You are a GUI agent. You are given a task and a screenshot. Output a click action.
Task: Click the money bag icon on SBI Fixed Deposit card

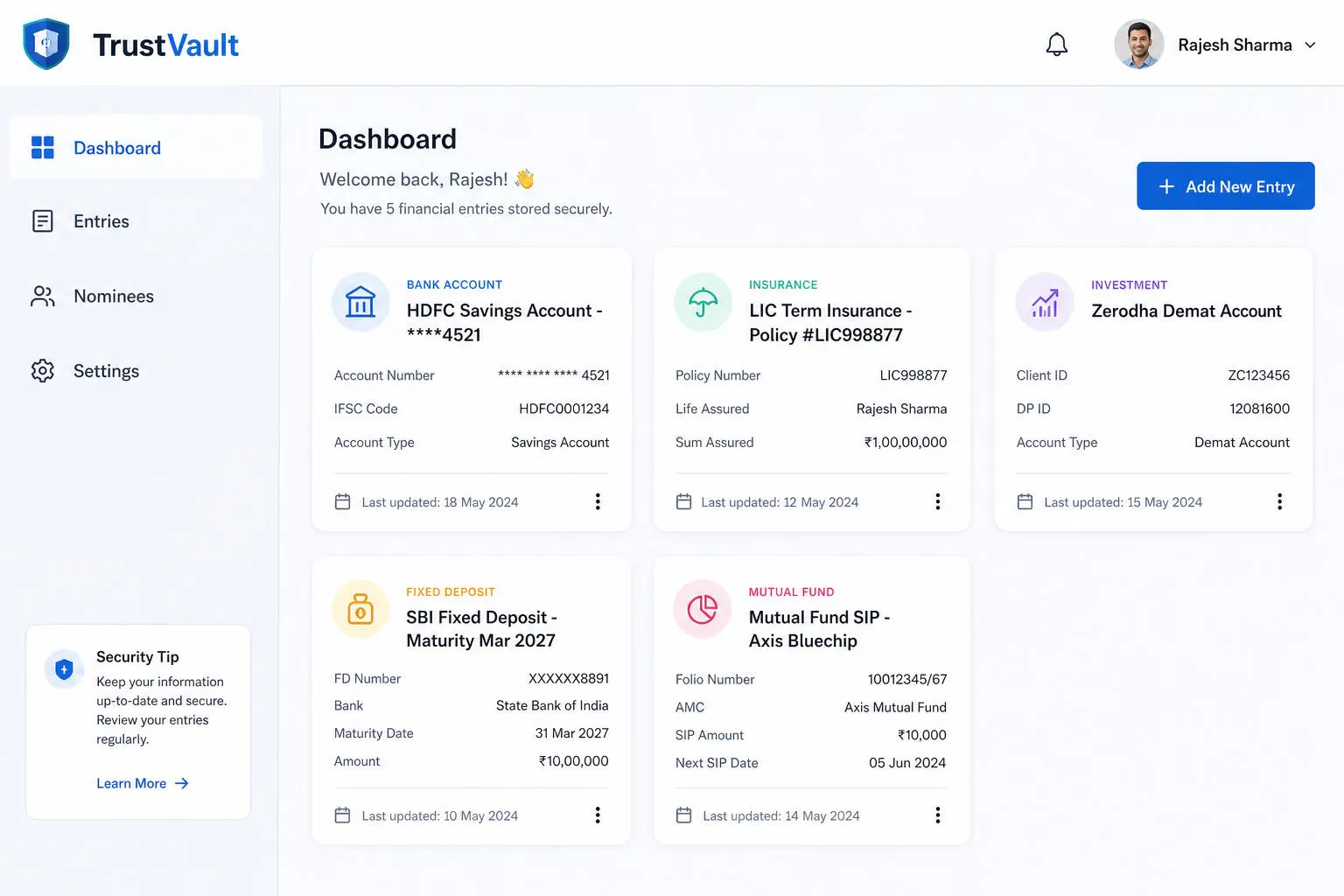click(x=360, y=609)
